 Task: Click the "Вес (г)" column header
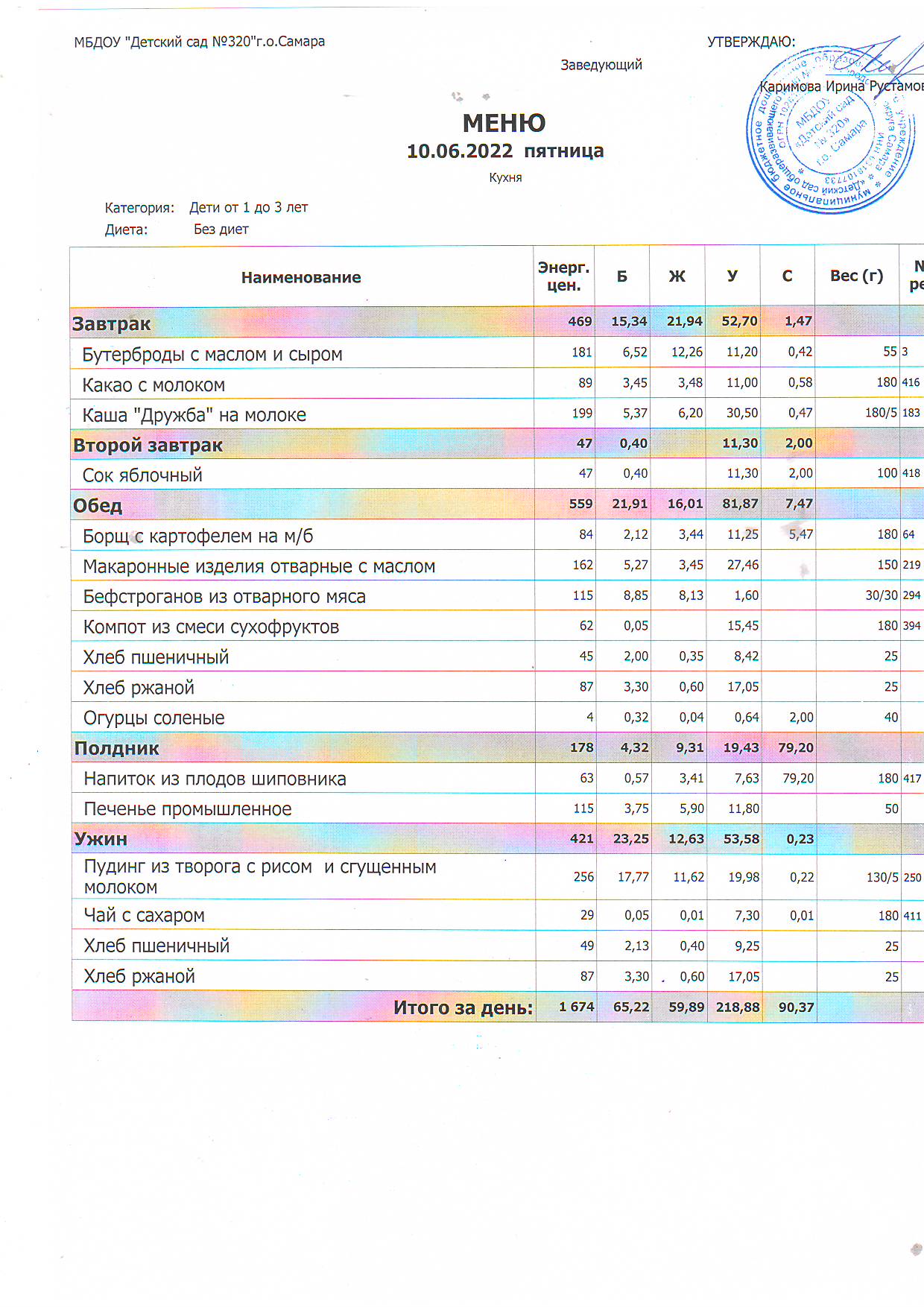point(856,276)
